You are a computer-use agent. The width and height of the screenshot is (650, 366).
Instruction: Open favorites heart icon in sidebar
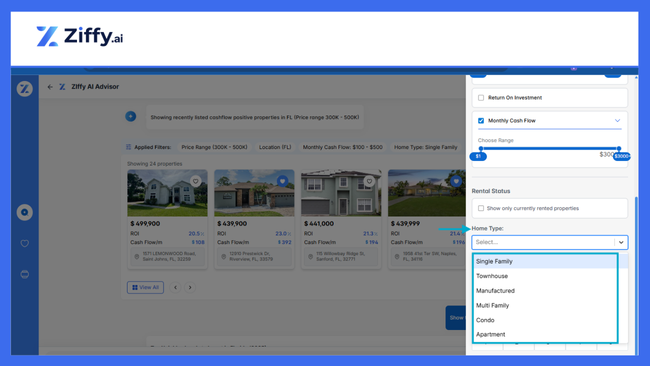(x=24, y=243)
